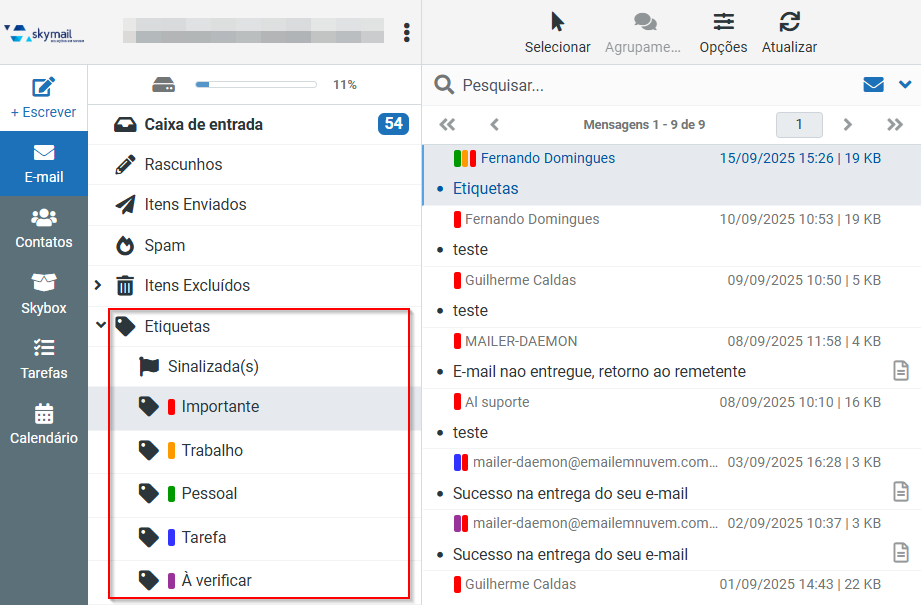Screen dimensions: 921x605
Task: Open the Opções sliders icon
Action: [x=724, y=22]
